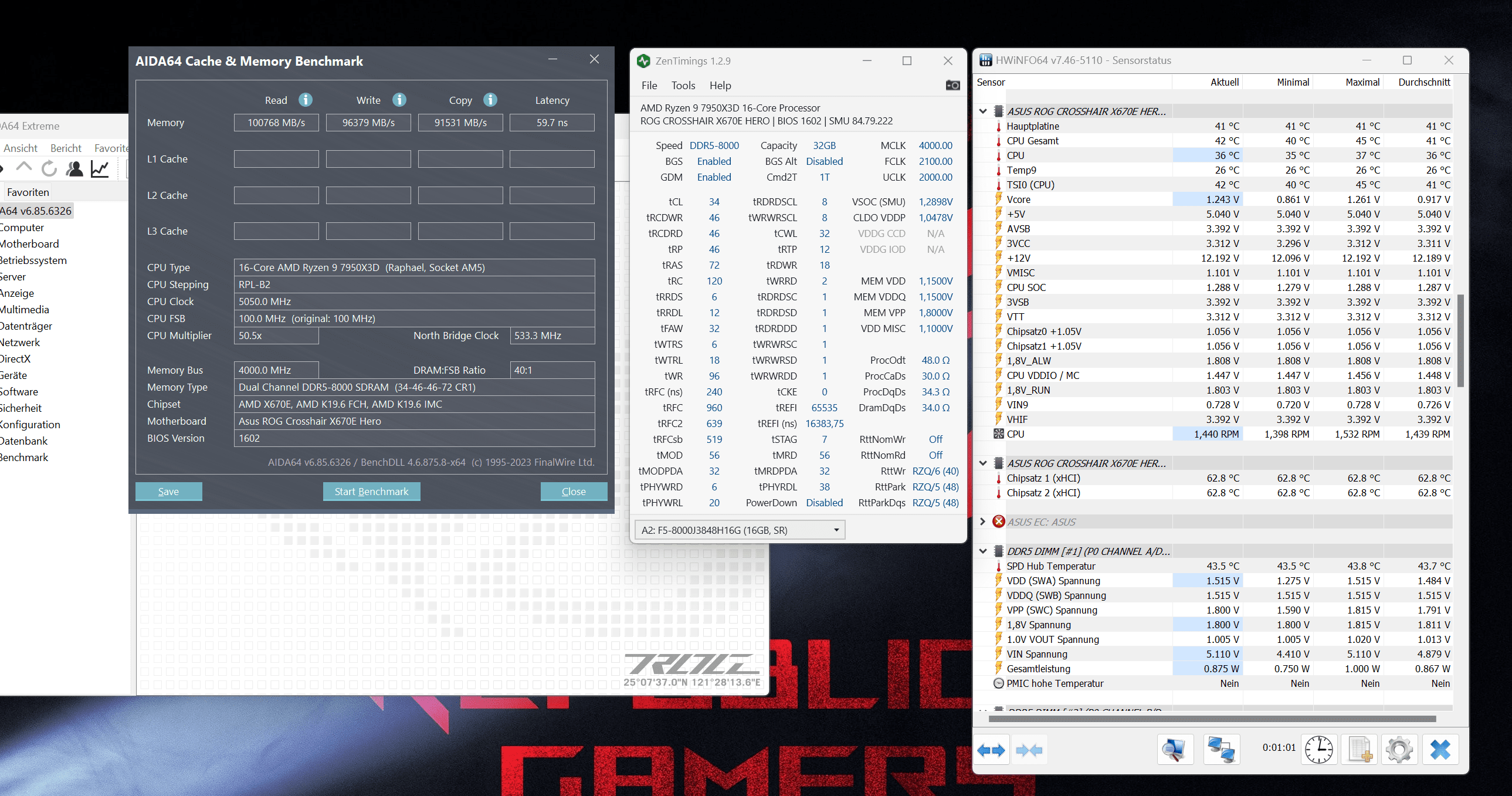
Task: Click the Copy info icon in AIDA64
Action: tap(490, 100)
